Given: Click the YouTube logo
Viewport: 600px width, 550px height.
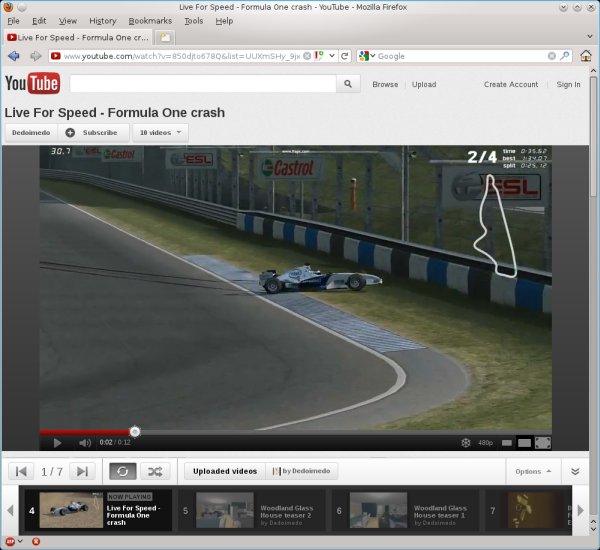Looking at the screenshot, I should click(x=32, y=84).
